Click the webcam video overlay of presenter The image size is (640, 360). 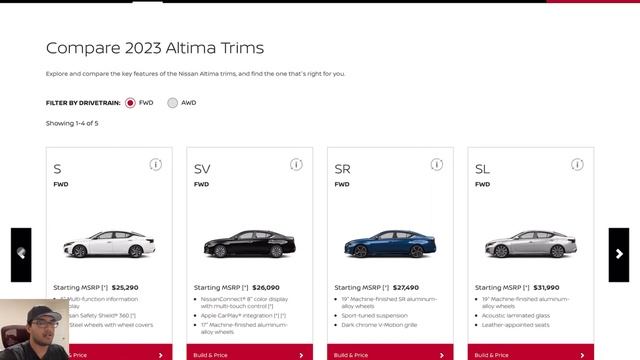pos(34,329)
